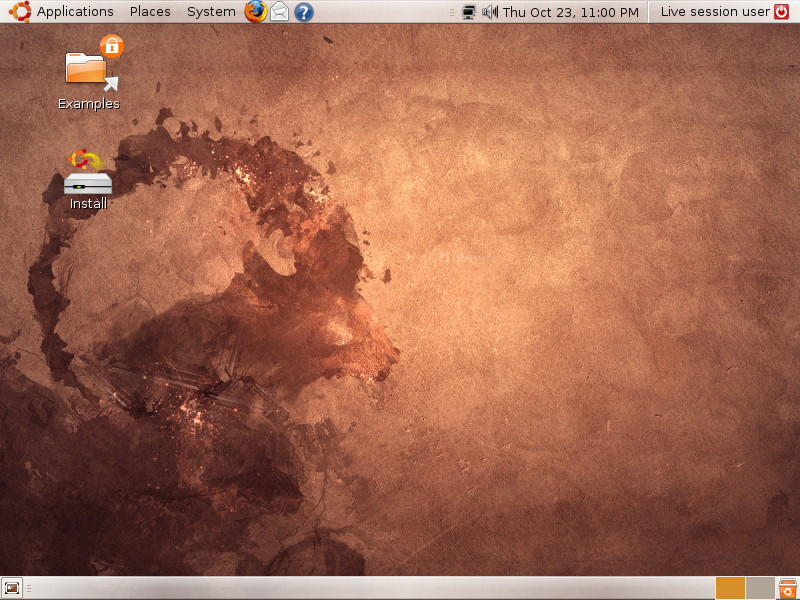Click Live session user switcher
The height and width of the screenshot is (600, 800).
tap(715, 12)
